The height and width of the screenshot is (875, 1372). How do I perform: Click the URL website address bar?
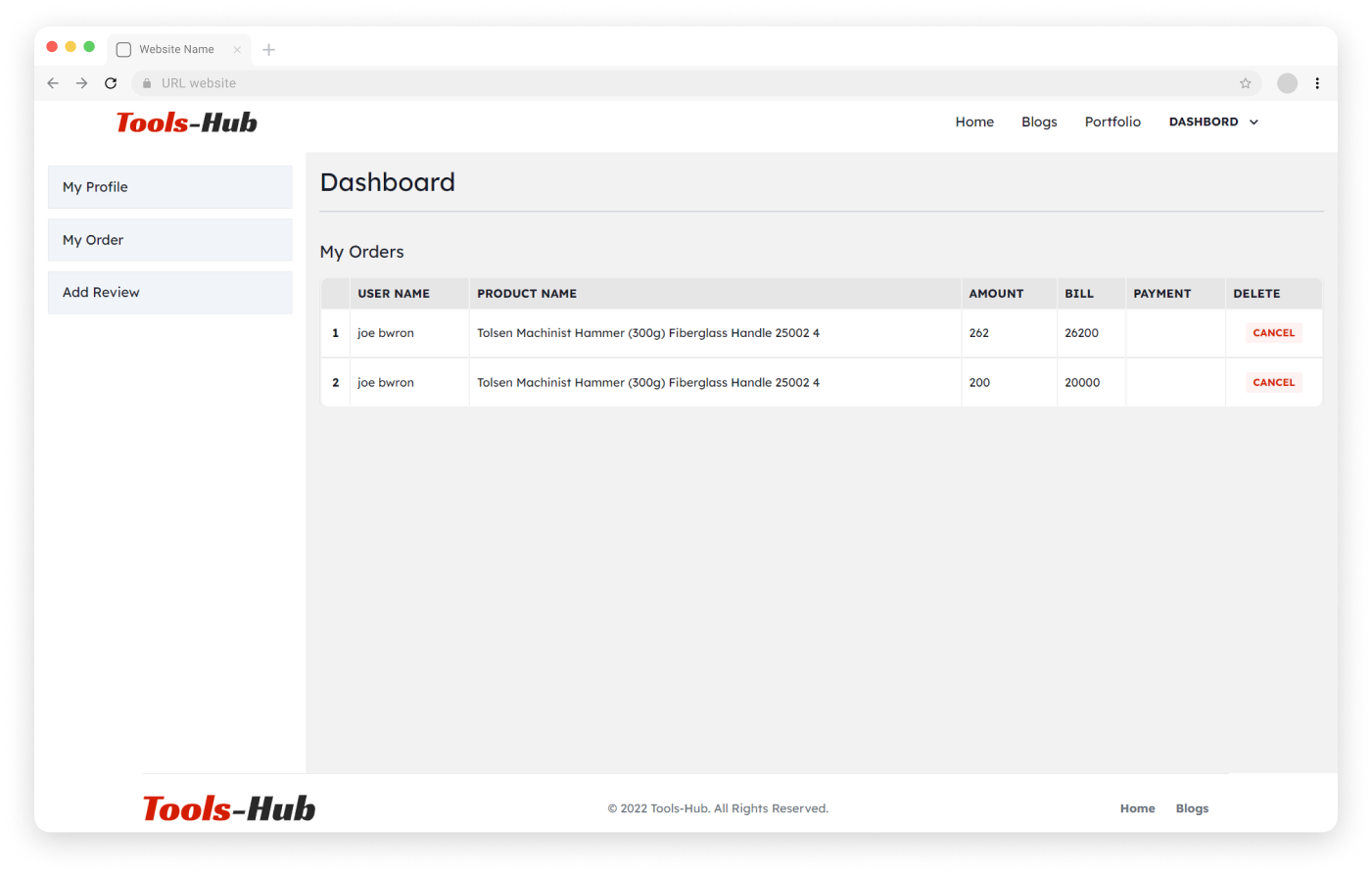point(686,83)
